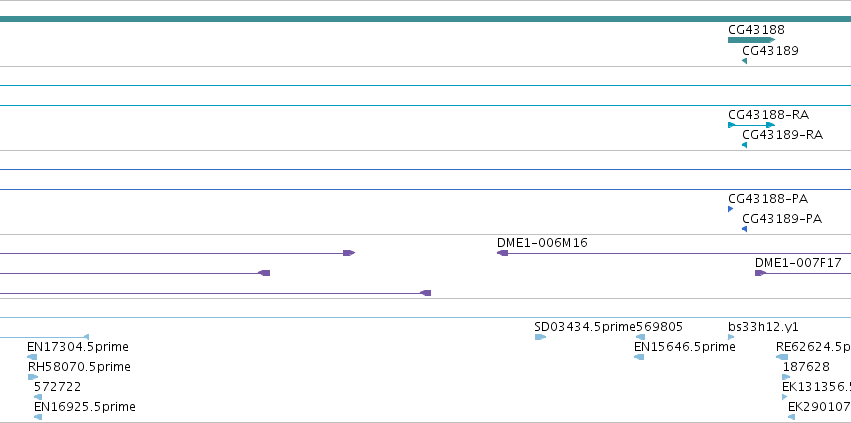Click the 187628 EST label
Screen dimensions: 851x423
tap(806, 368)
